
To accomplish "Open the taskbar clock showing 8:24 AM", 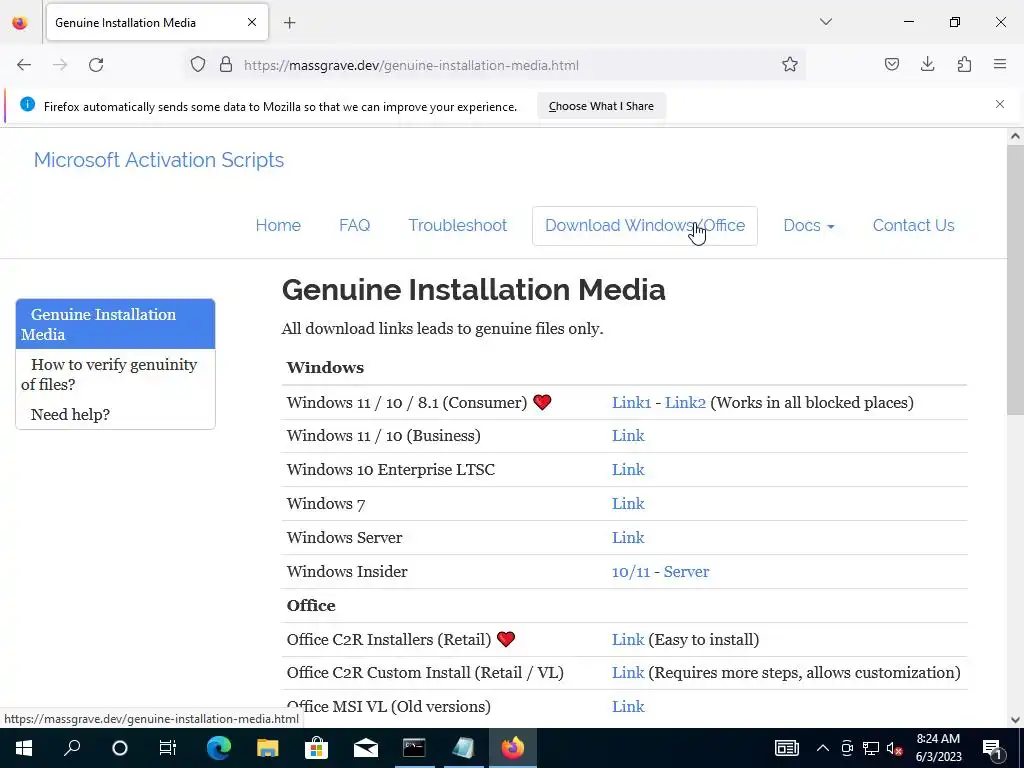I will tap(938, 748).
